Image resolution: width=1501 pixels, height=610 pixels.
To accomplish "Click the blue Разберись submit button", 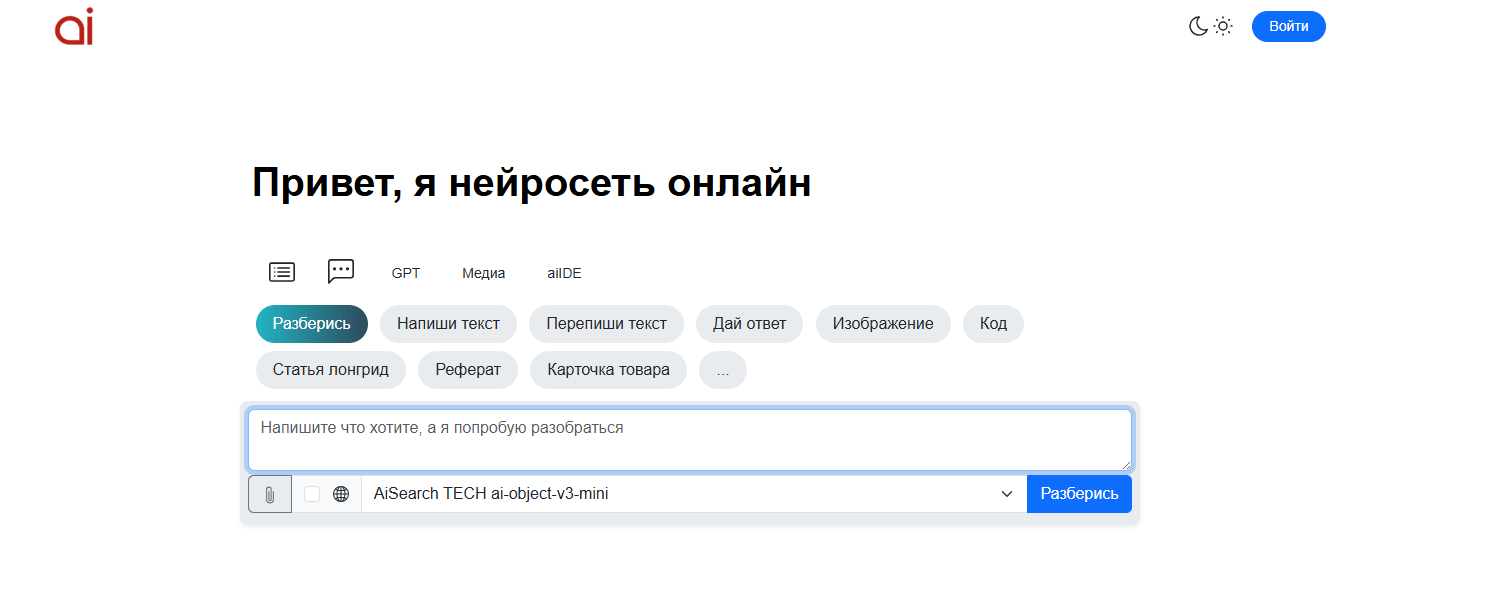I will pos(1079,494).
